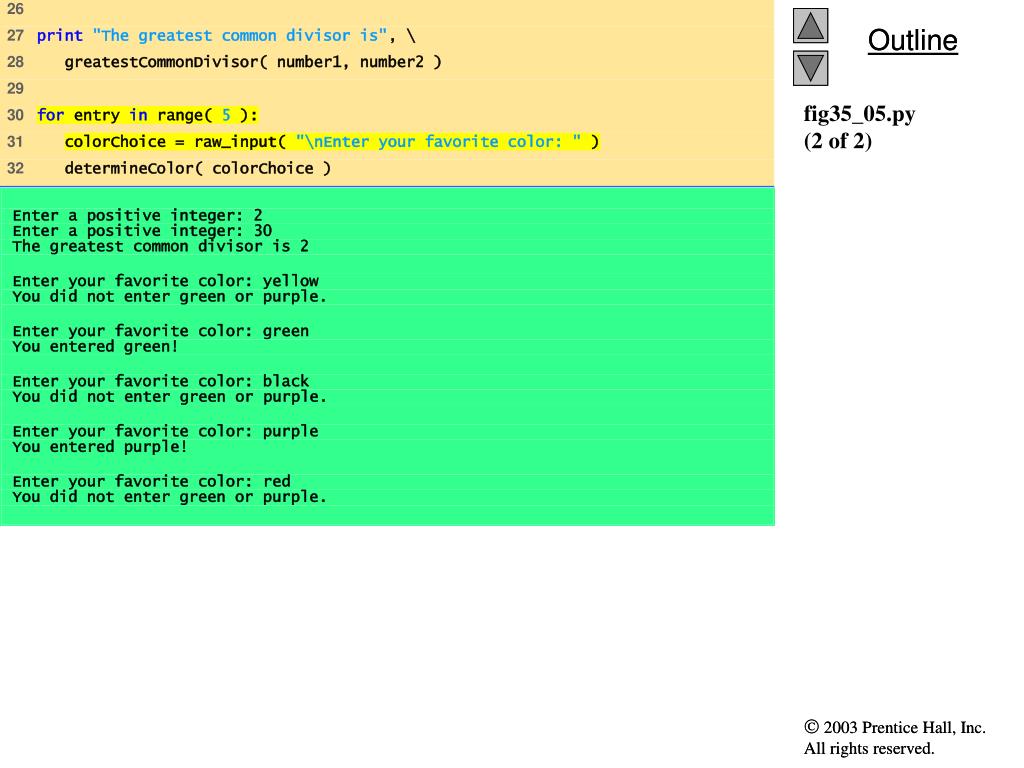Click "Enter your favorite color: green" line
This screenshot has width=1024, height=768.
click(161, 331)
